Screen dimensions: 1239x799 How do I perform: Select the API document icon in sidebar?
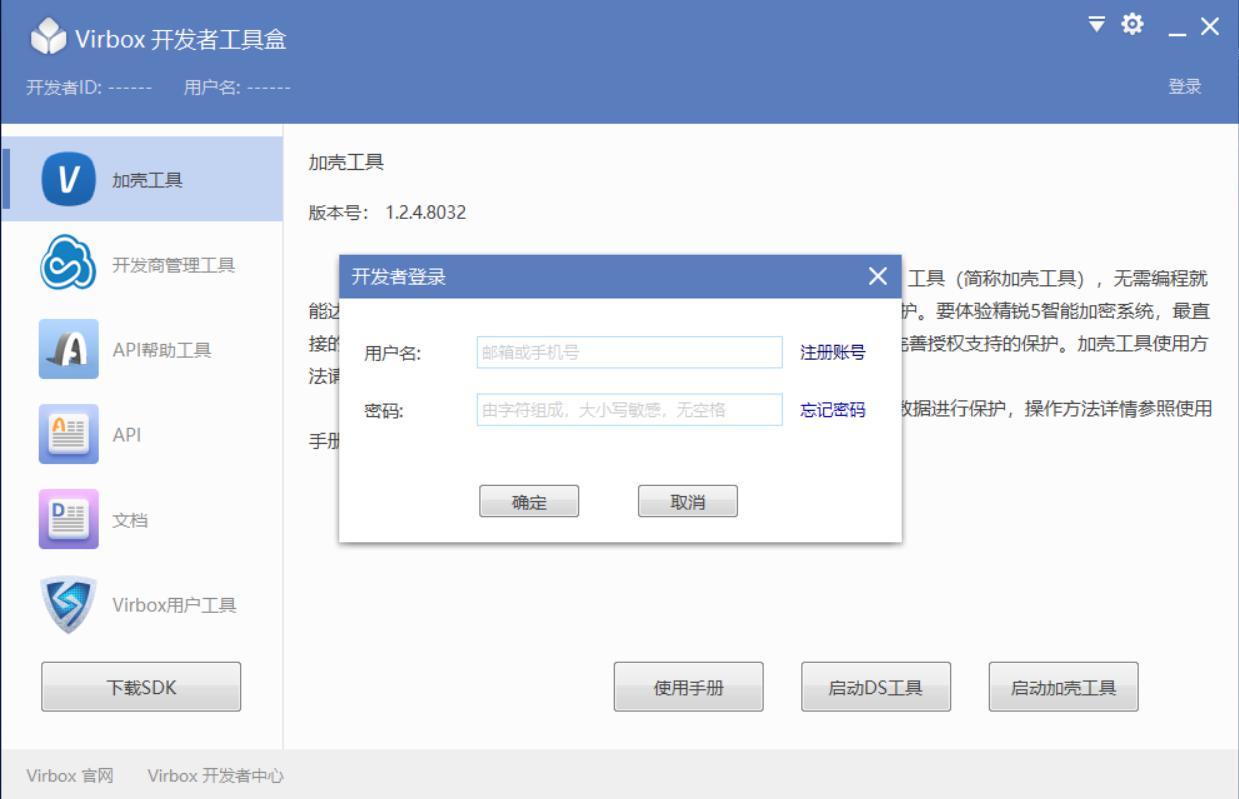click(68, 434)
